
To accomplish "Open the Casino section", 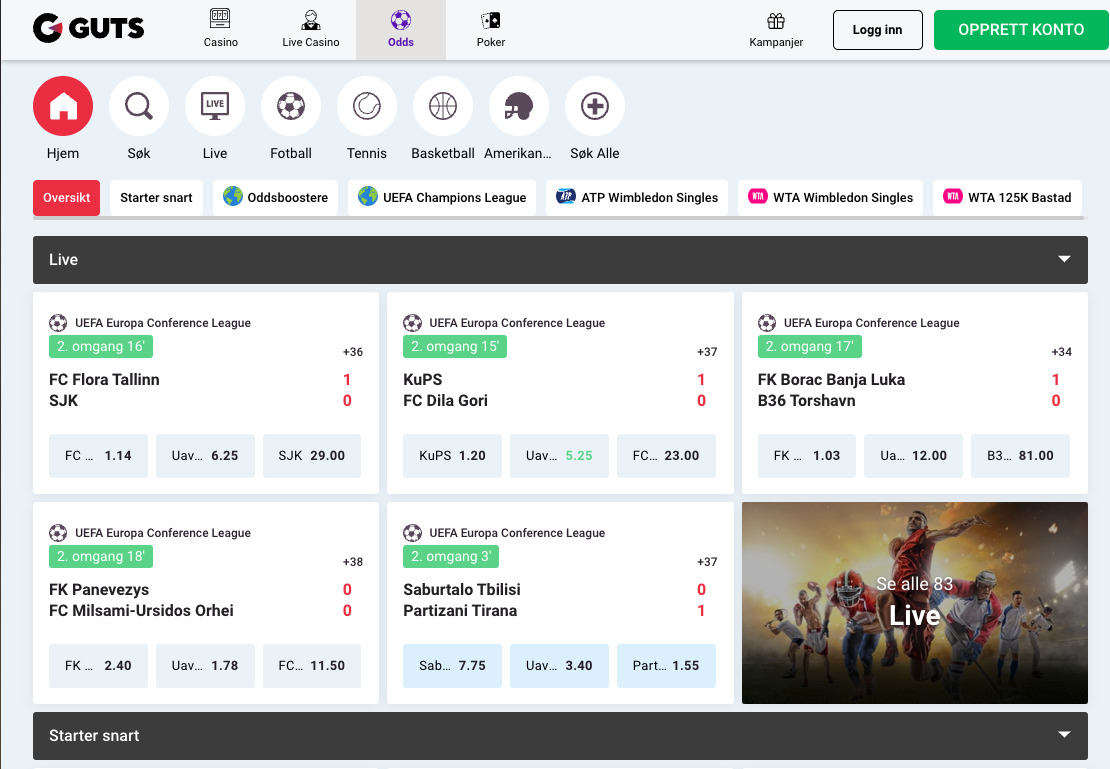I will pyautogui.click(x=220, y=29).
